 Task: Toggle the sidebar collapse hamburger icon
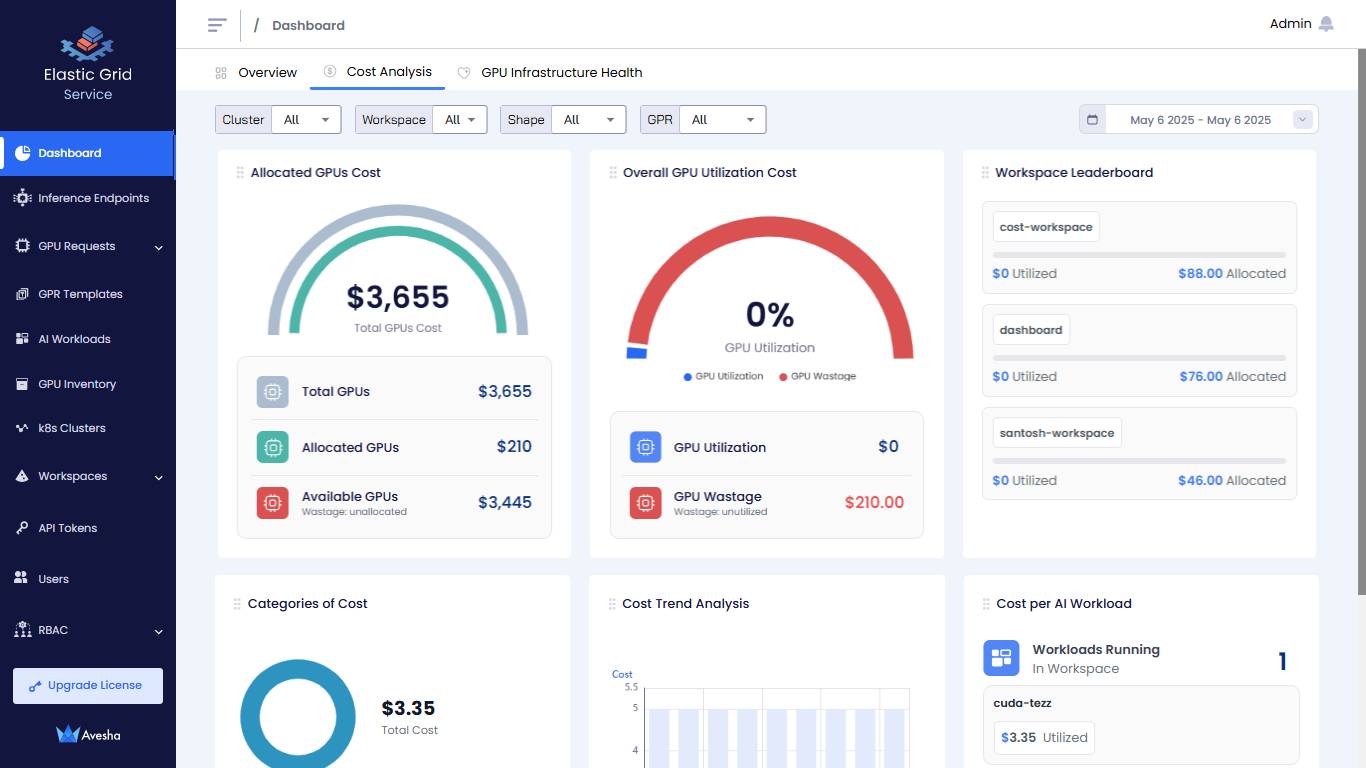coord(217,25)
